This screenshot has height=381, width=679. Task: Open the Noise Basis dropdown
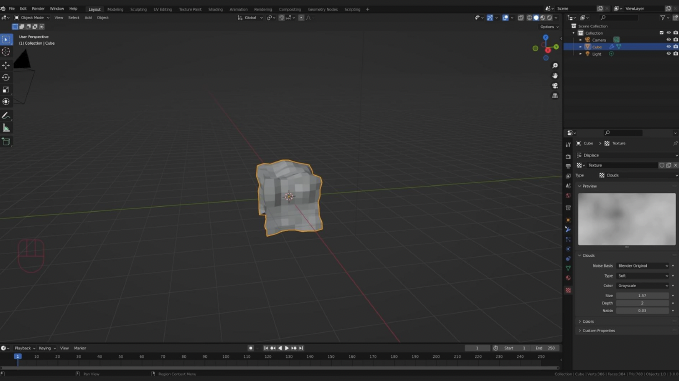pyautogui.click(x=643, y=266)
